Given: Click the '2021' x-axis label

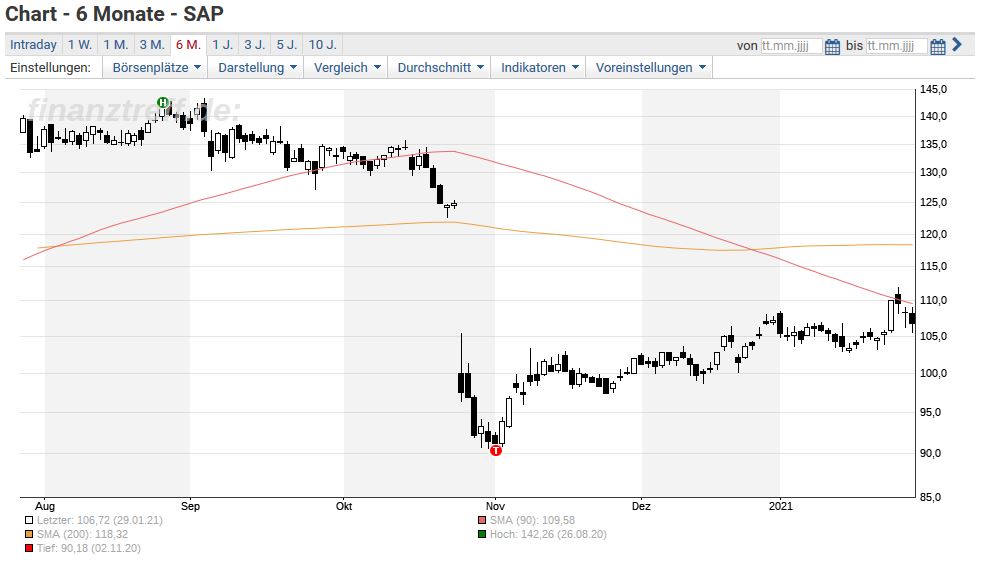Looking at the screenshot, I should pyautogui.click(x=781, y=506).
